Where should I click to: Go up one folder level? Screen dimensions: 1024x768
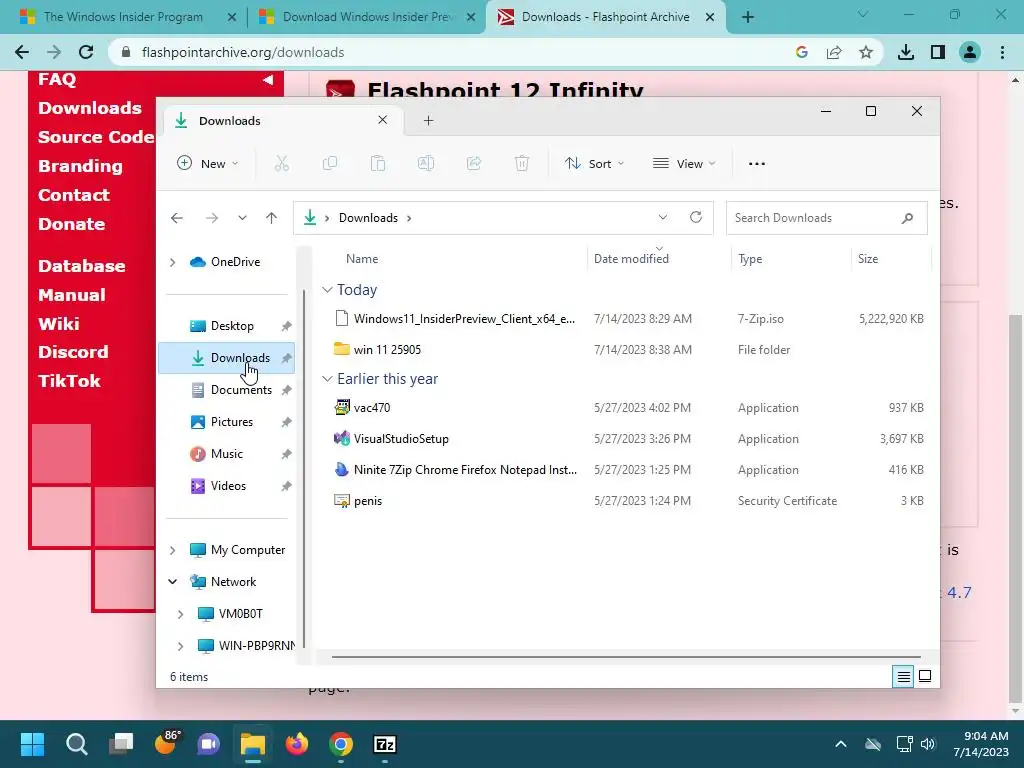coord(272,218)
